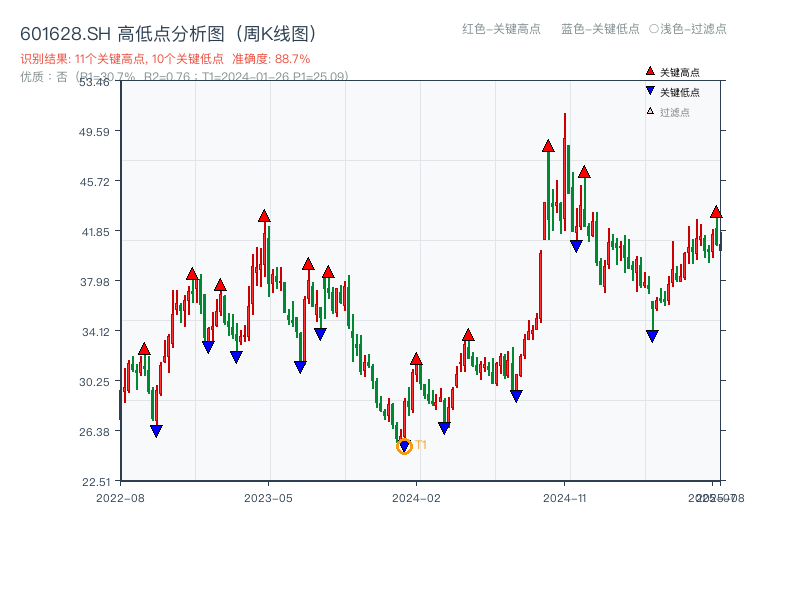
Task: Click the 26.38 y-axis price label
Action: [94, 432]
